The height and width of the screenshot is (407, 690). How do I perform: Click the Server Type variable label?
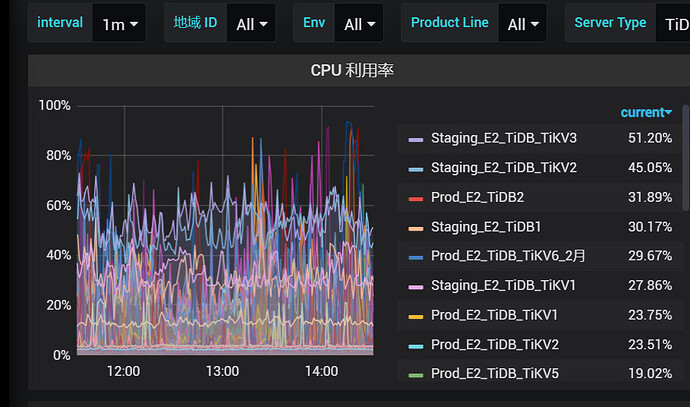(610, 22)
